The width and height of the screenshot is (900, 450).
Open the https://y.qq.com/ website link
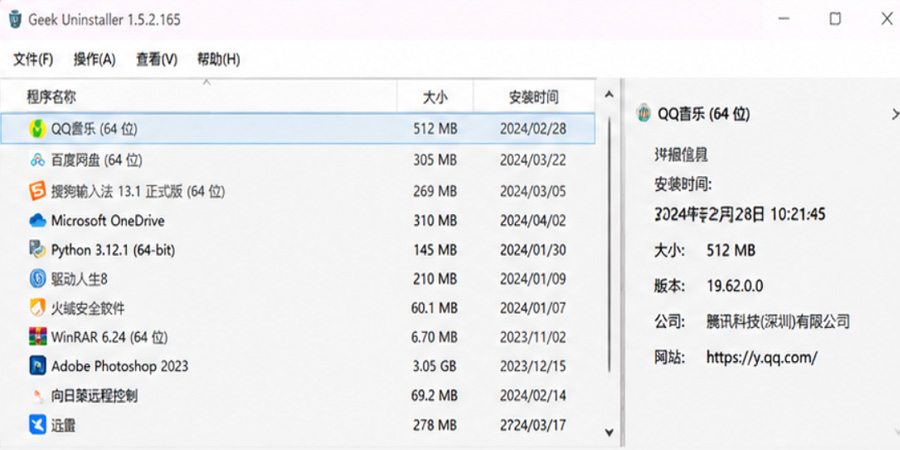click(762, 358)
